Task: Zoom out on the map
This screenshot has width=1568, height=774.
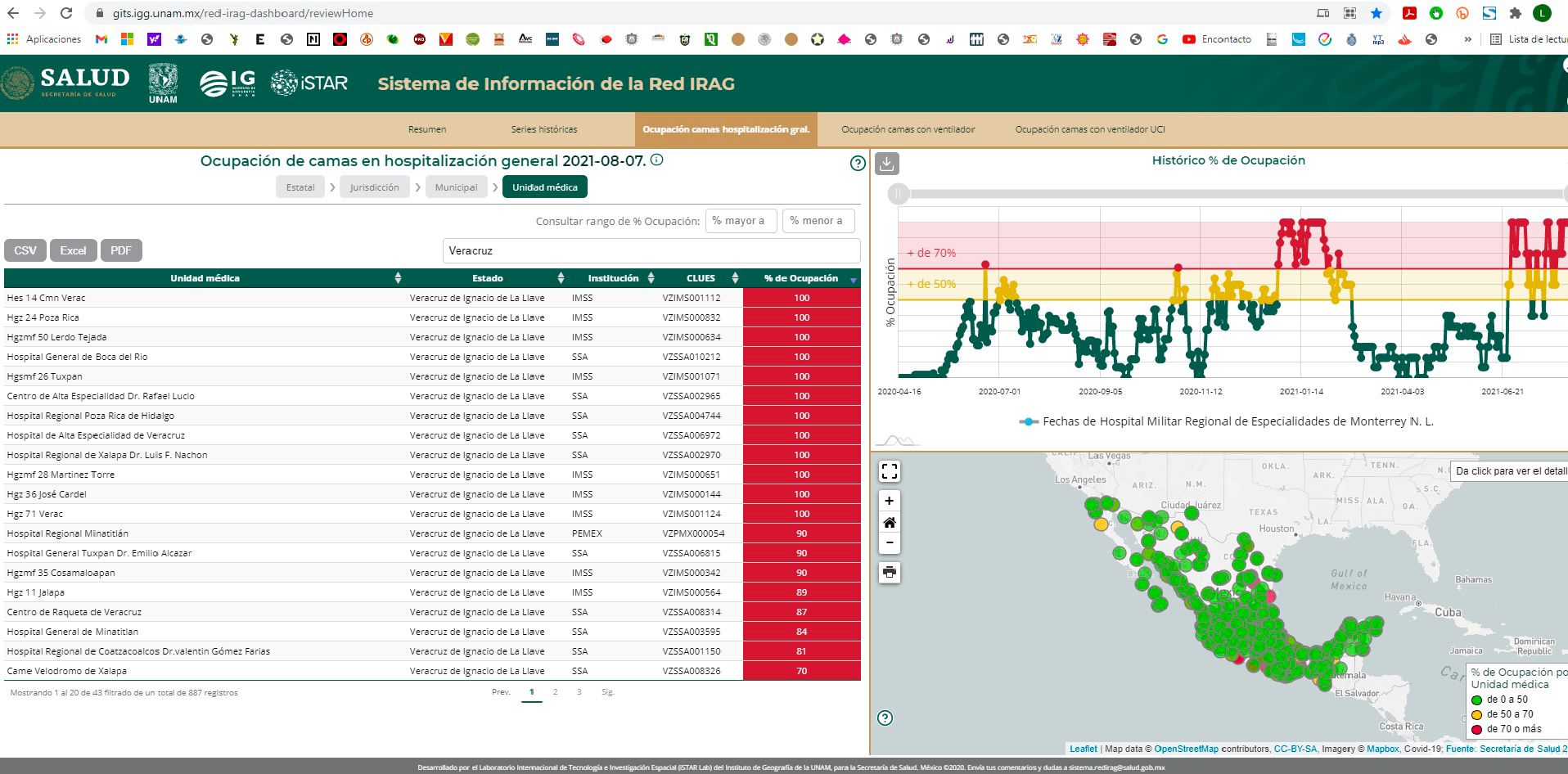Action: pos(890,542)
